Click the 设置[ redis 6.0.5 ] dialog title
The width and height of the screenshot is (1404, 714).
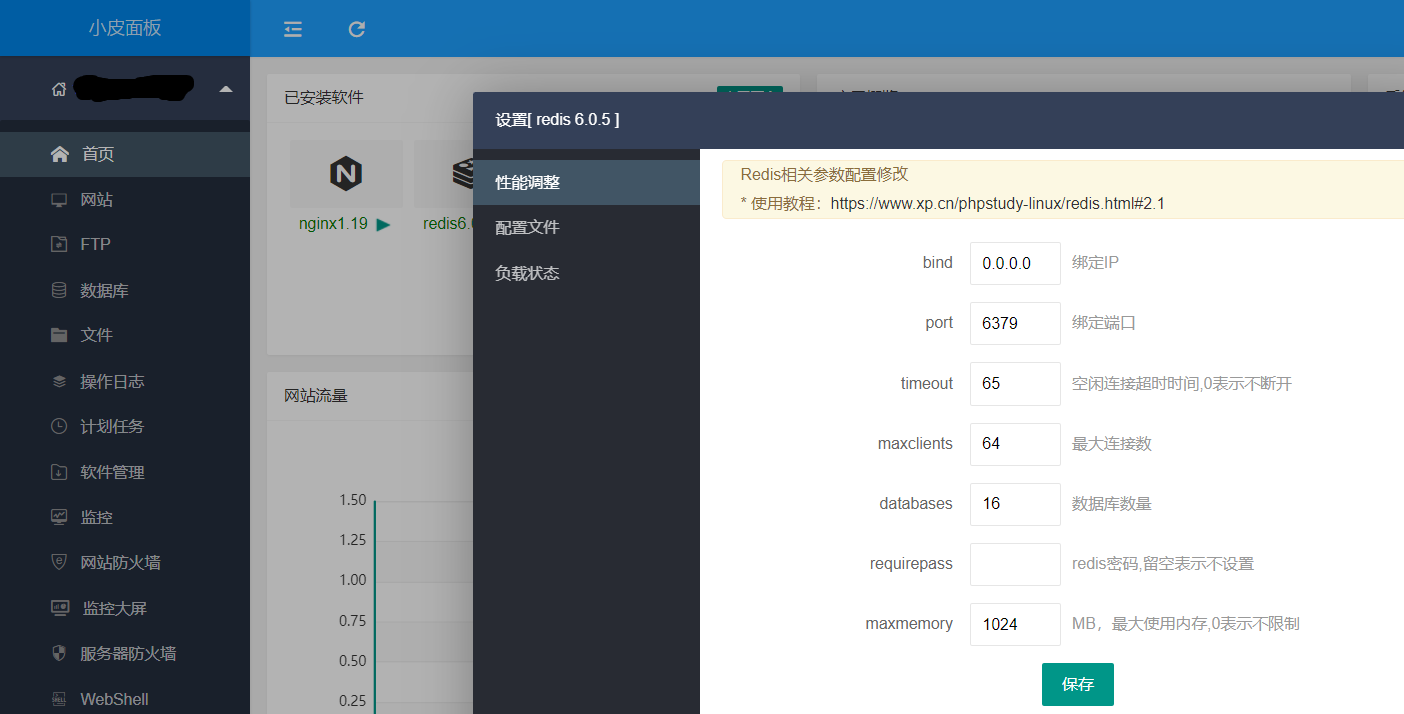tap(557, 120)
